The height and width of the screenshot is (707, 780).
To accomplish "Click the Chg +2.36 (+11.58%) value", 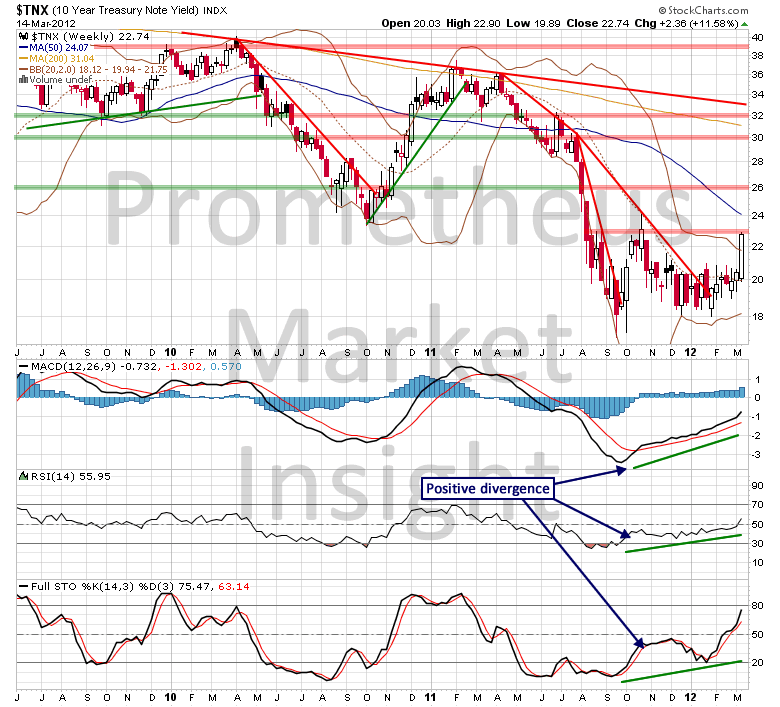I will [686, 23].
